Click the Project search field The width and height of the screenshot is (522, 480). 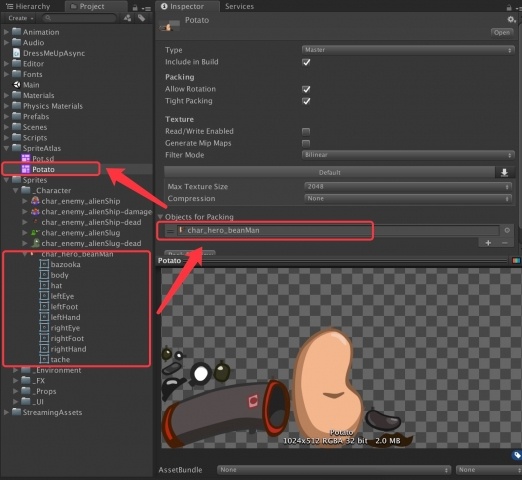[x=80, y=18]
